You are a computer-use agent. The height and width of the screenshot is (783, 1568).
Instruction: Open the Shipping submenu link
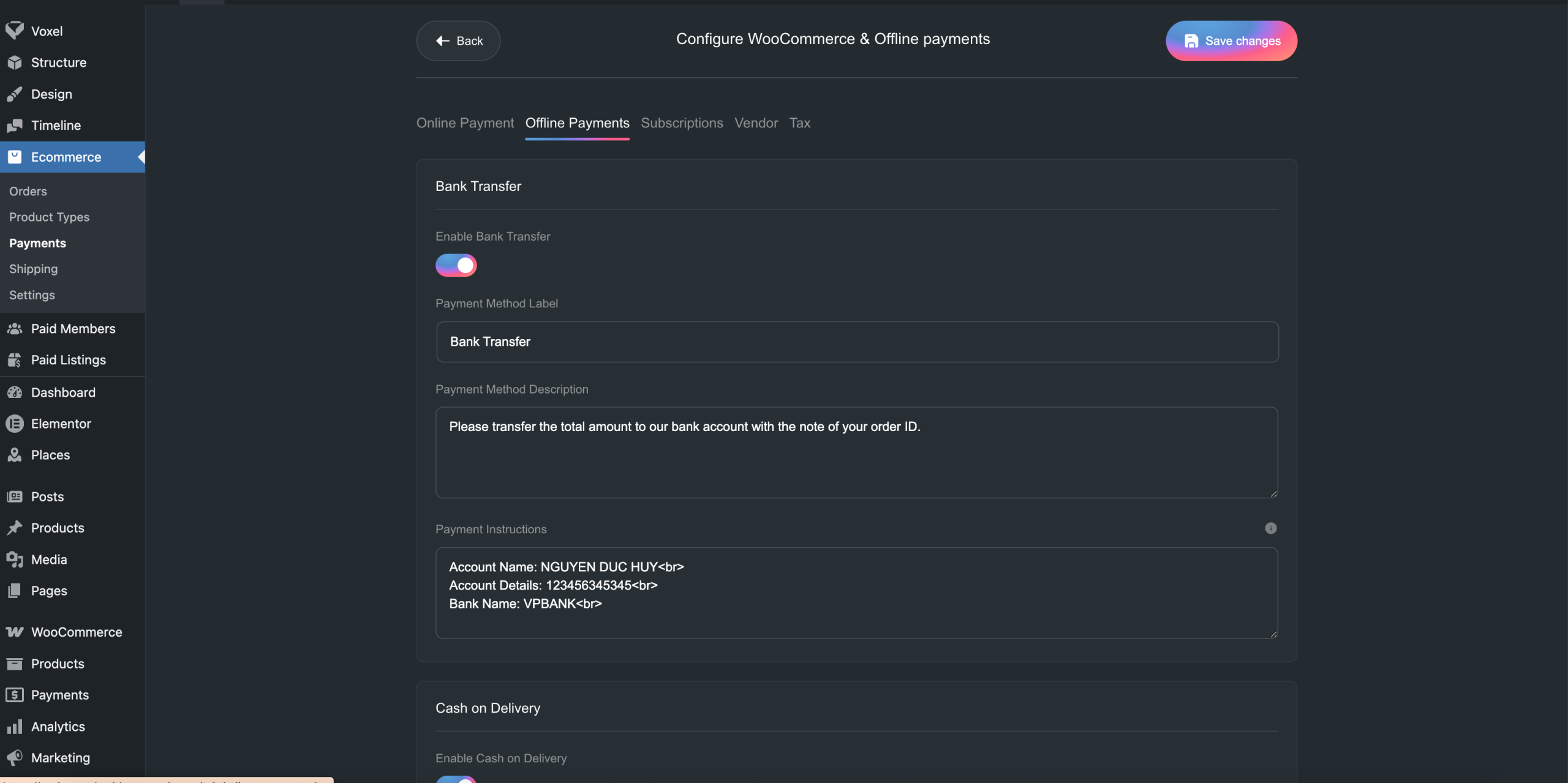point(33,269)
